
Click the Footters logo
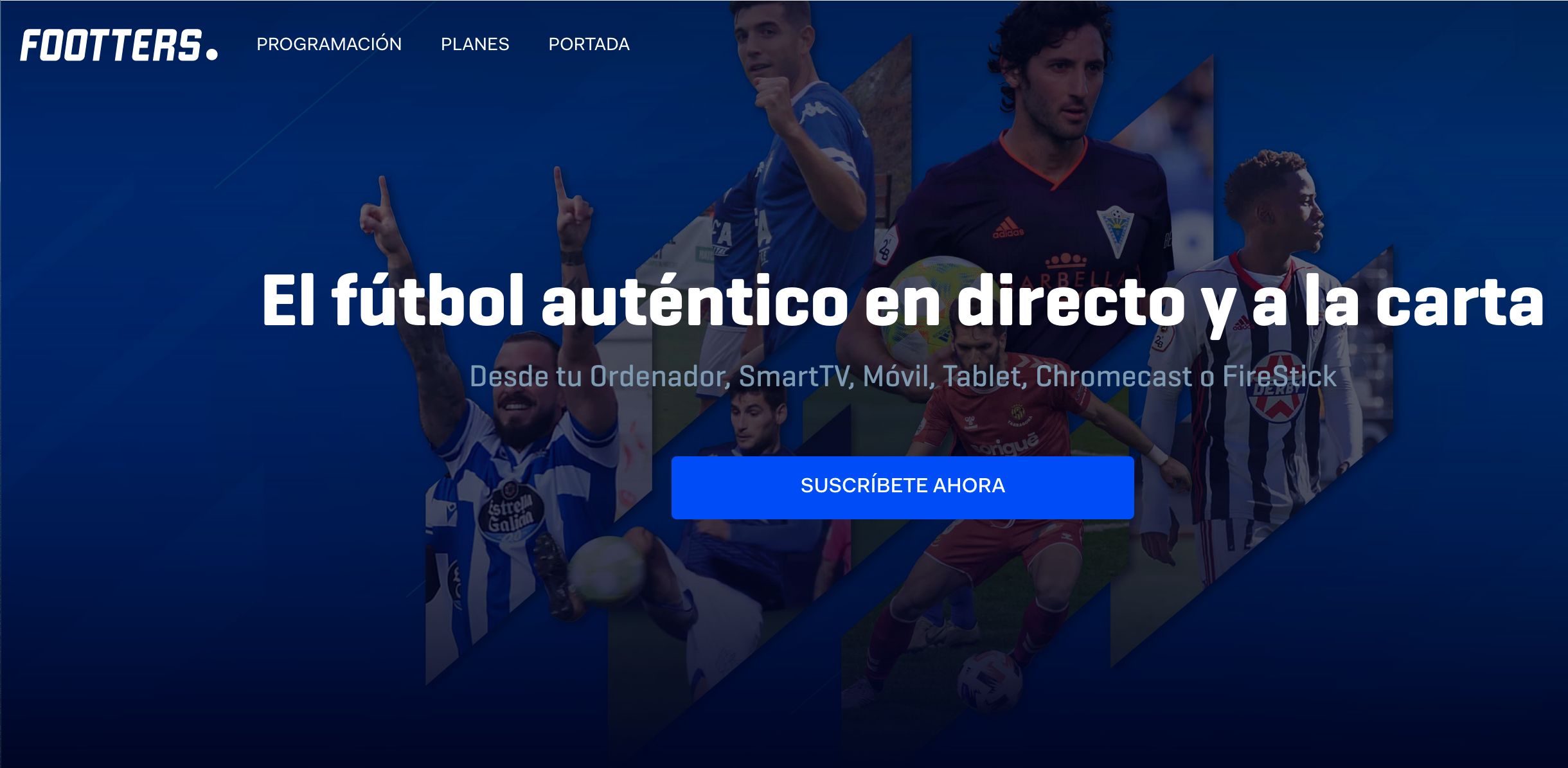pos(119,45)
